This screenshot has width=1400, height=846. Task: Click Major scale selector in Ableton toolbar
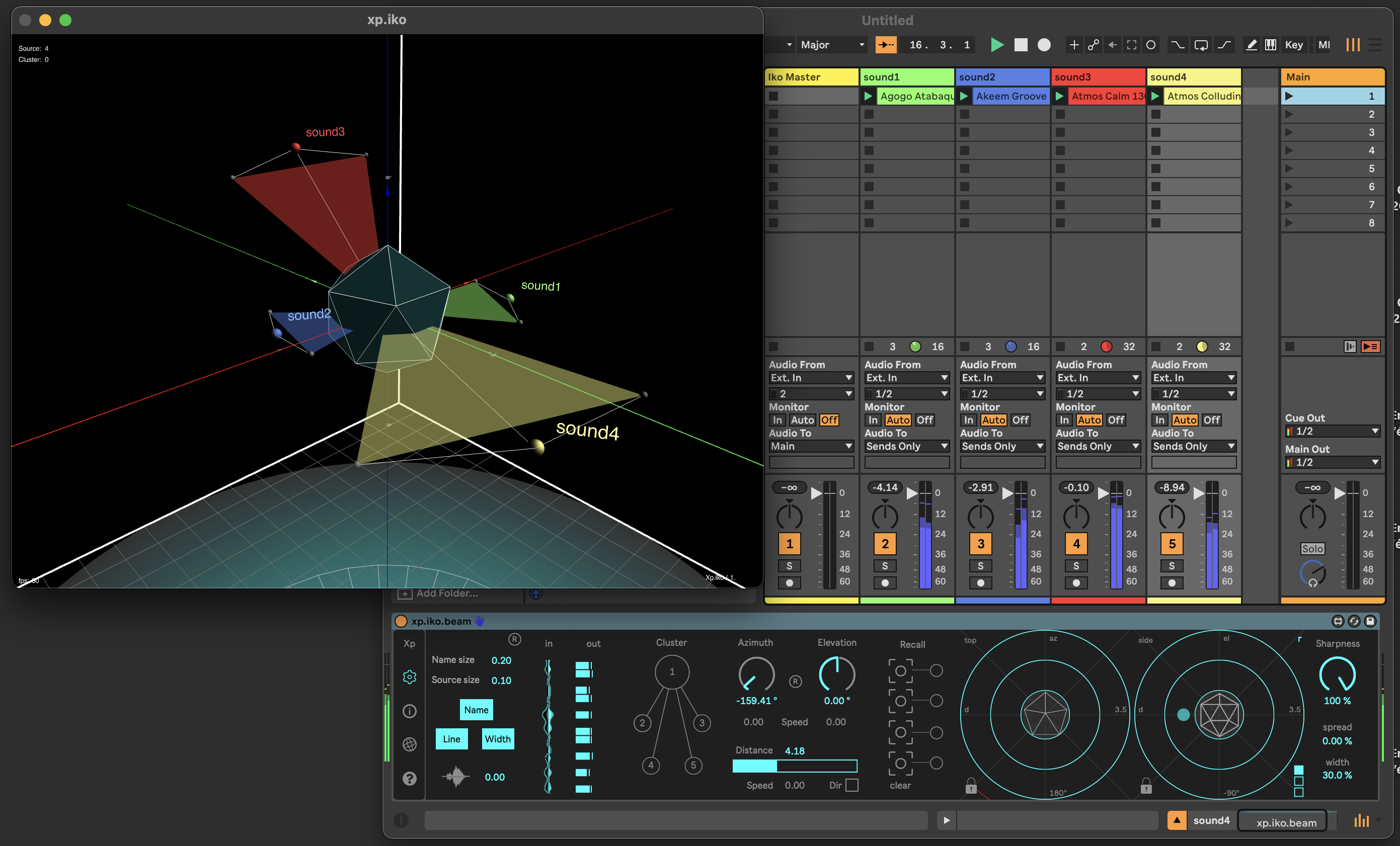(832, 45)
